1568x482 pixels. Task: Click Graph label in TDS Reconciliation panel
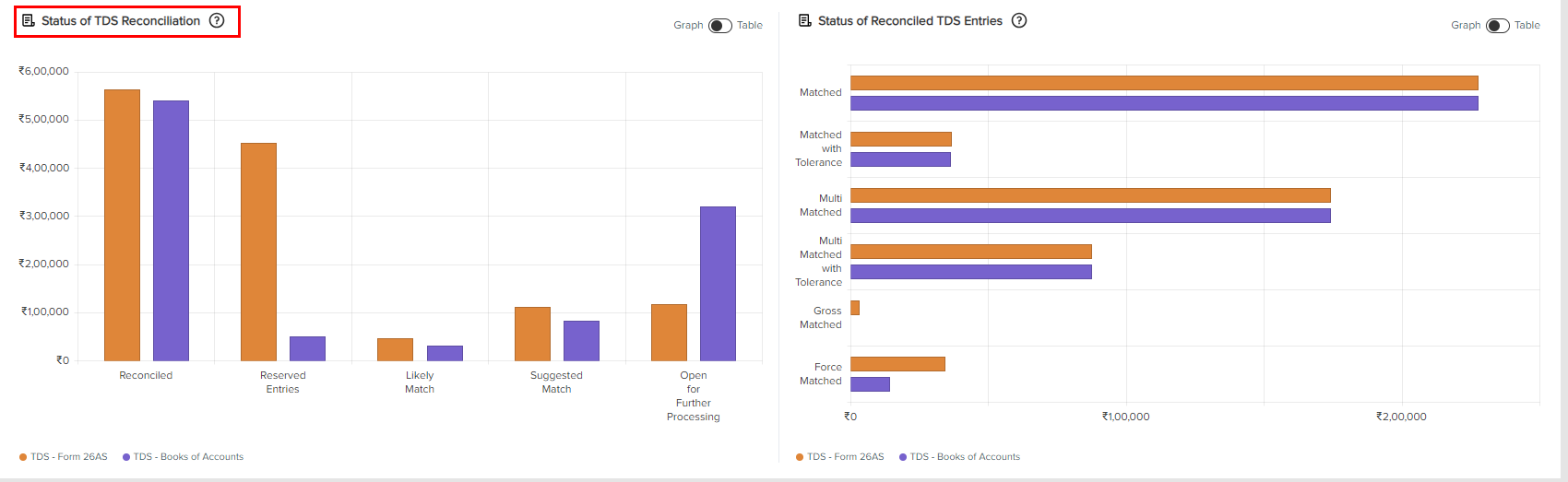[688, 25]
